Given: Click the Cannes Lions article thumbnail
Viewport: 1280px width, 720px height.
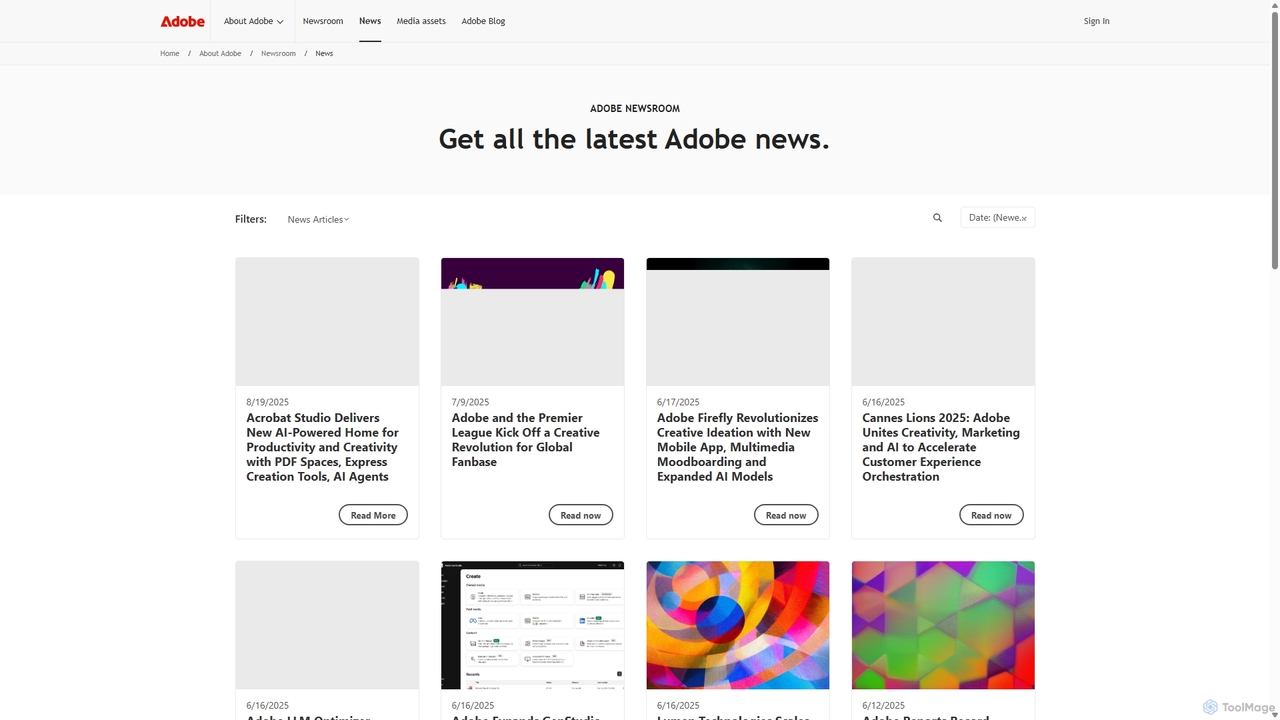Looking at the screenshot, I should [x=943, y=322].
